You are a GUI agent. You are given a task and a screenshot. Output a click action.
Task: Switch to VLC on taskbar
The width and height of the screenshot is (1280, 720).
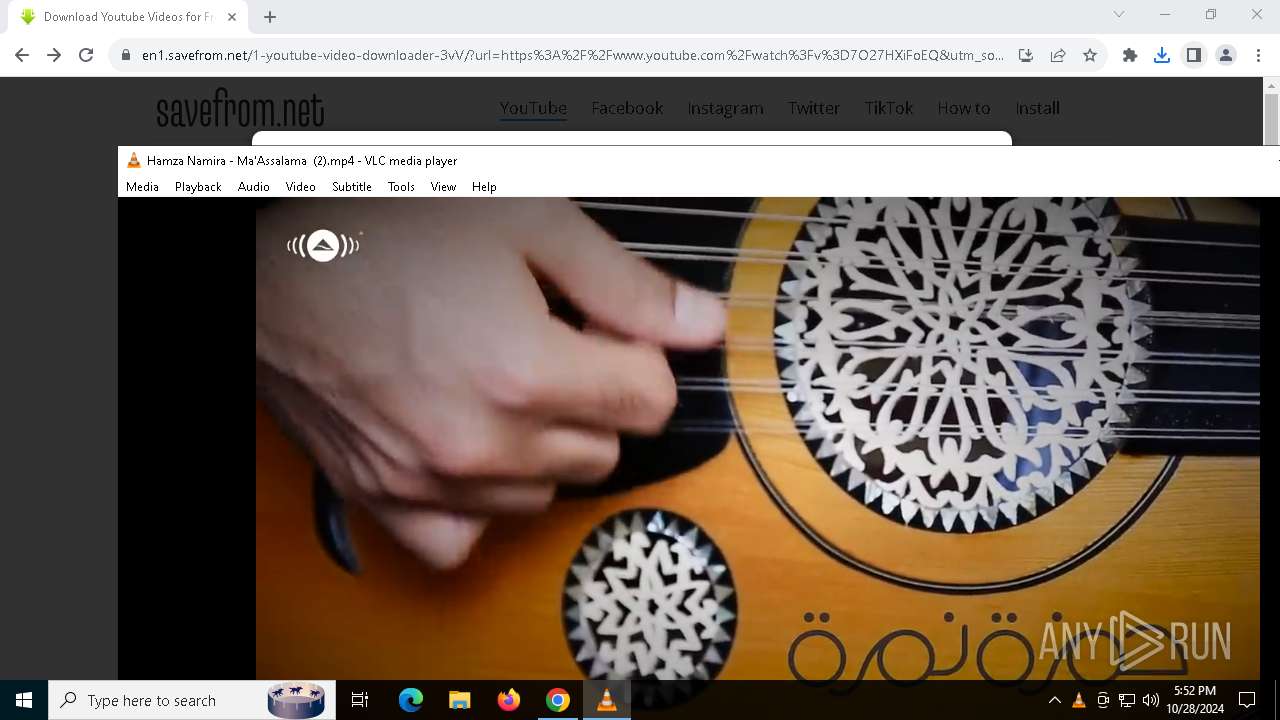[607, 700]
